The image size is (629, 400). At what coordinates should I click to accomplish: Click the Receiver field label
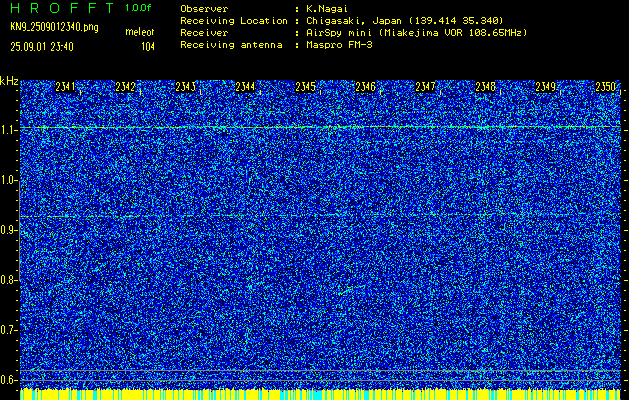coord(204,32)
